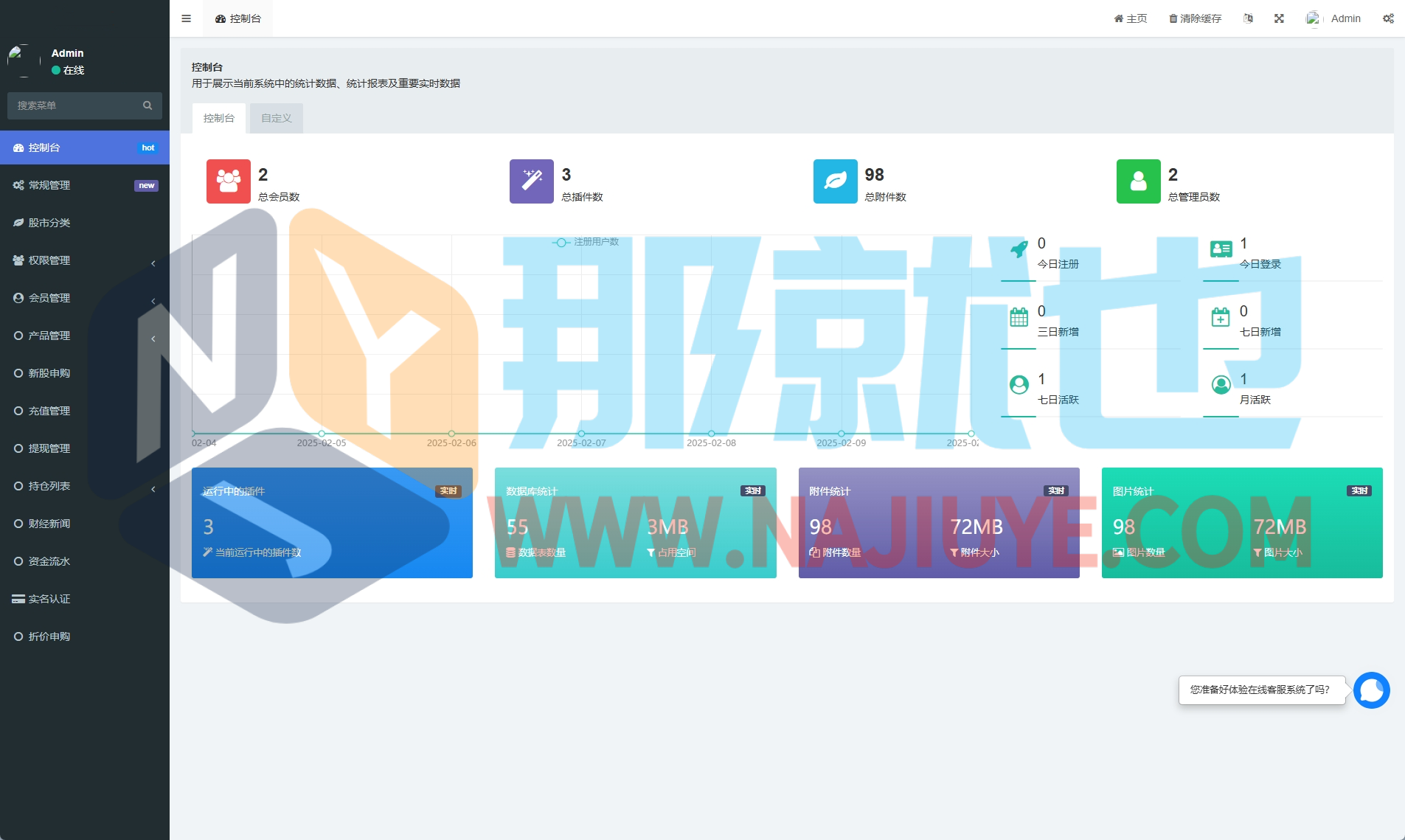Click the red 总会员数 members icon
This screenshot has height=840, width=1405.
(x=228, y=181)
